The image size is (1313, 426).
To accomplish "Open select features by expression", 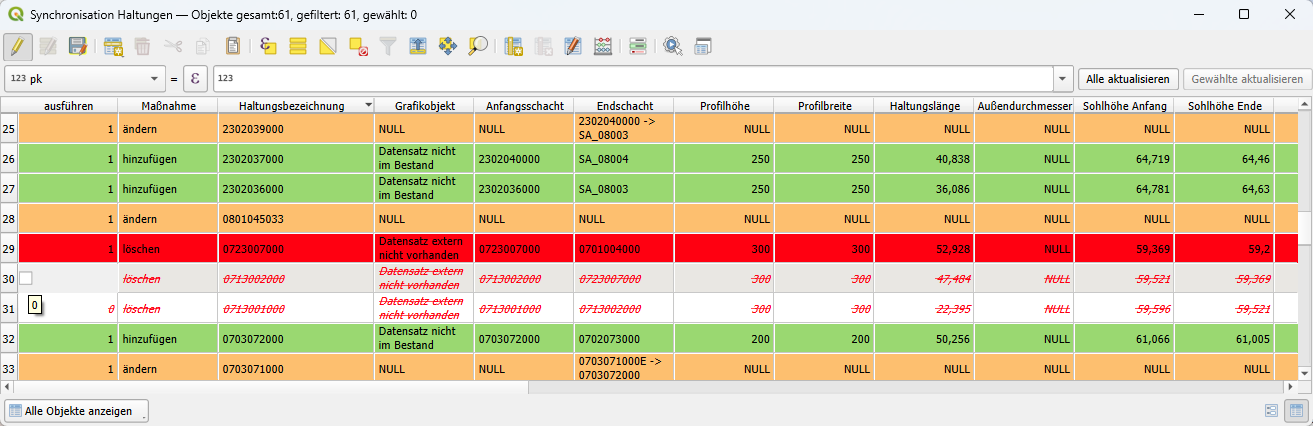I will pos(267,45).
